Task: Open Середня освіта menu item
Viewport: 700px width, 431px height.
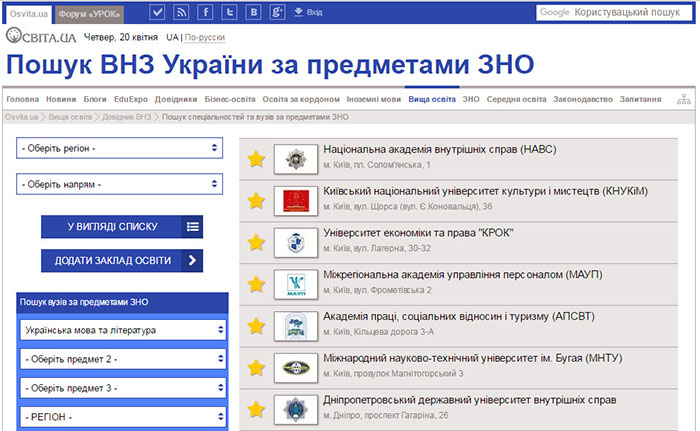Action: tap(517, 99)
